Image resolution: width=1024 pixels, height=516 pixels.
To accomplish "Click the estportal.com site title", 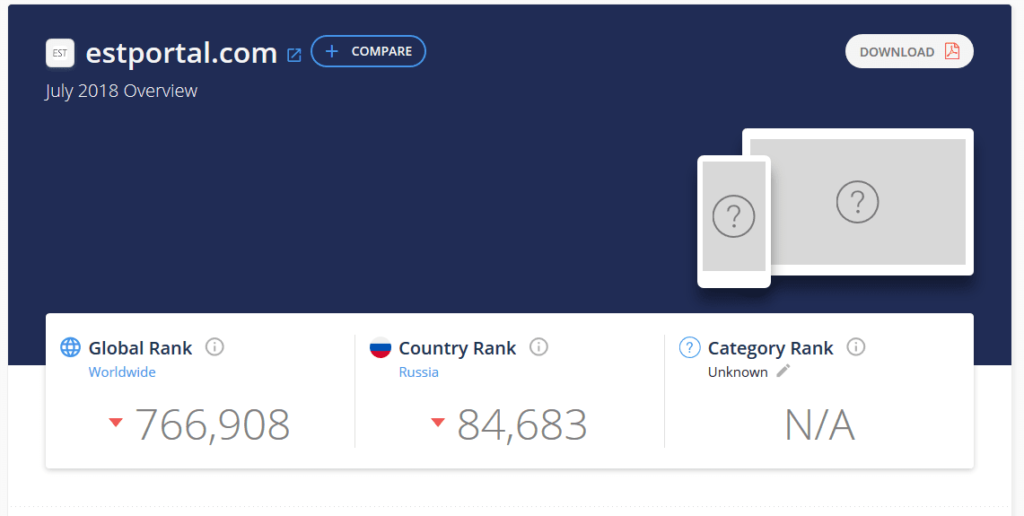I will coord(181,53).
